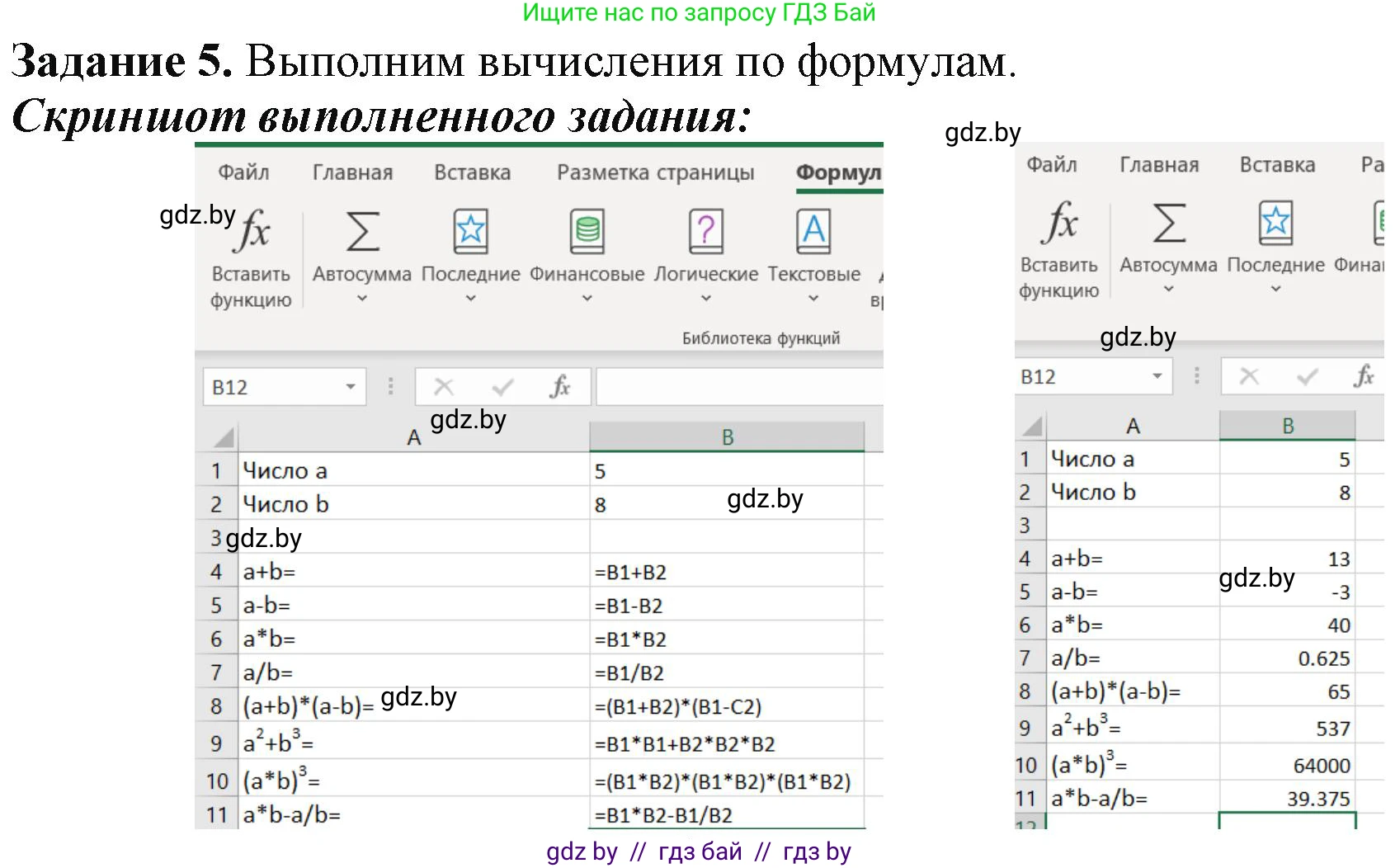Select the Логические functions icon
Image resolution: width=1400 pixels, height=868 pixels.
[x=705, y=234]
